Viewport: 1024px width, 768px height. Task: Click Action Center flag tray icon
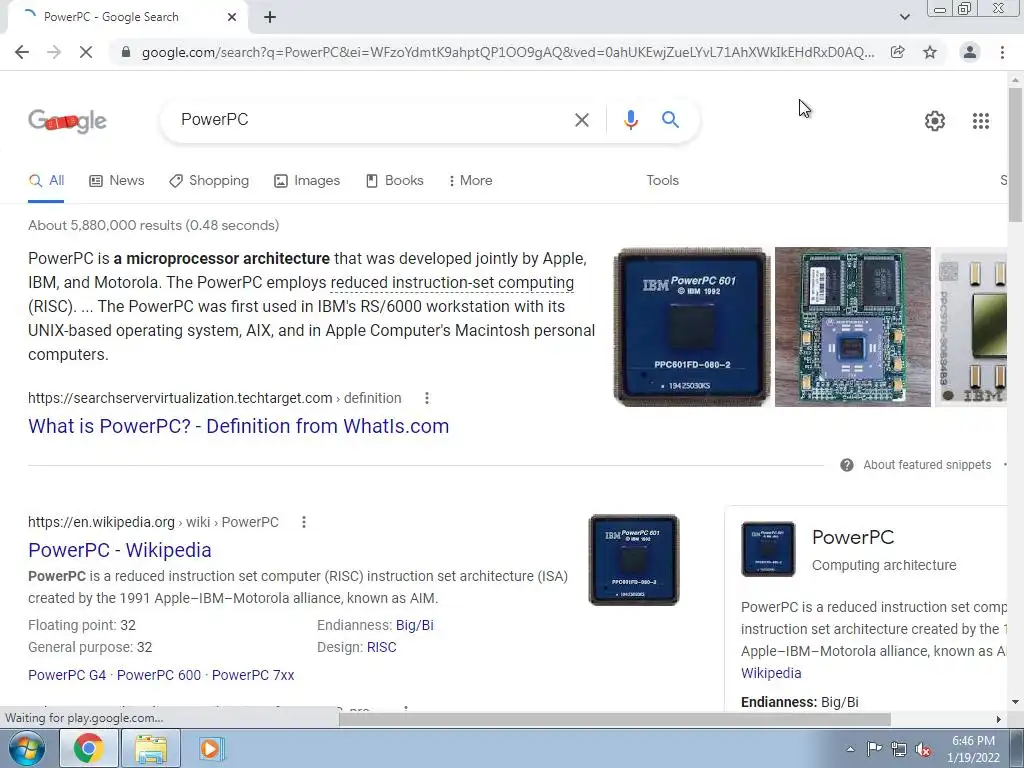(874, 749)
